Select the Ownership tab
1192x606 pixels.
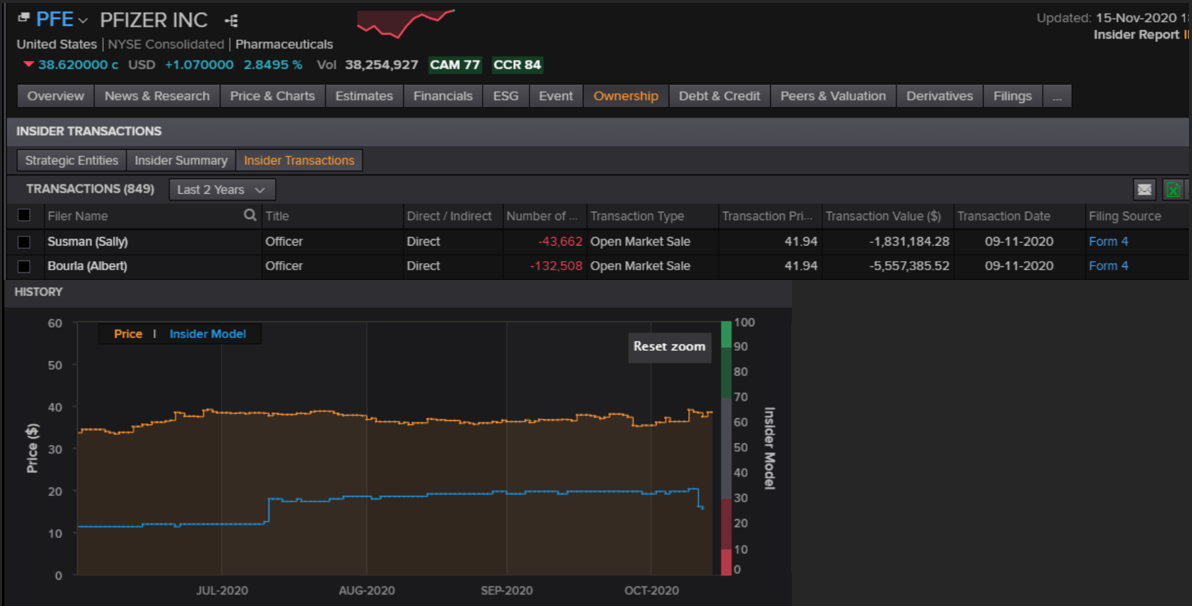click(626, 96)
